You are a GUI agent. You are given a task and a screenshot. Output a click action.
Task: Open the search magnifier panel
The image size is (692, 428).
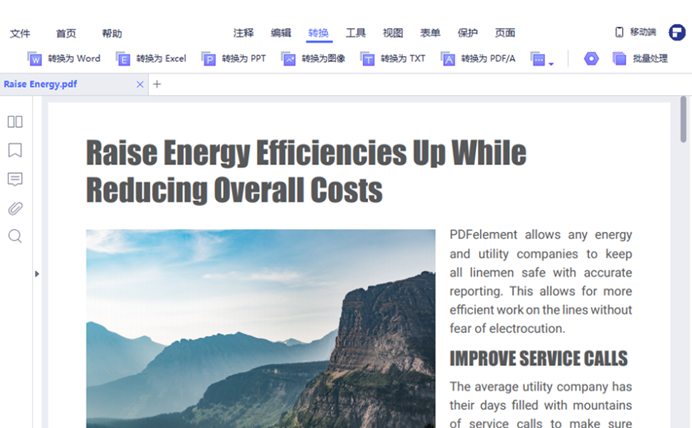click(x=15, y=236)
